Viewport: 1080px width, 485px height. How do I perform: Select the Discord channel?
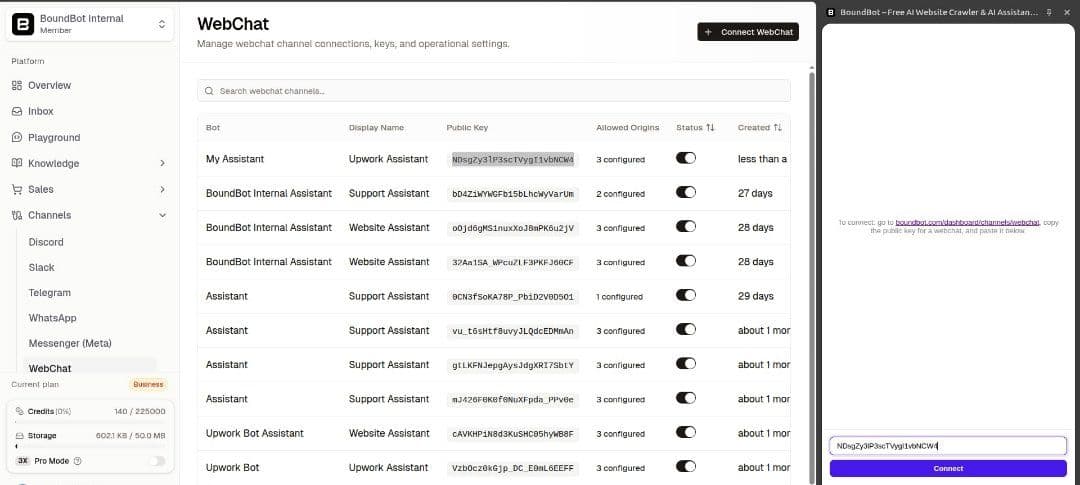[46, 242]
